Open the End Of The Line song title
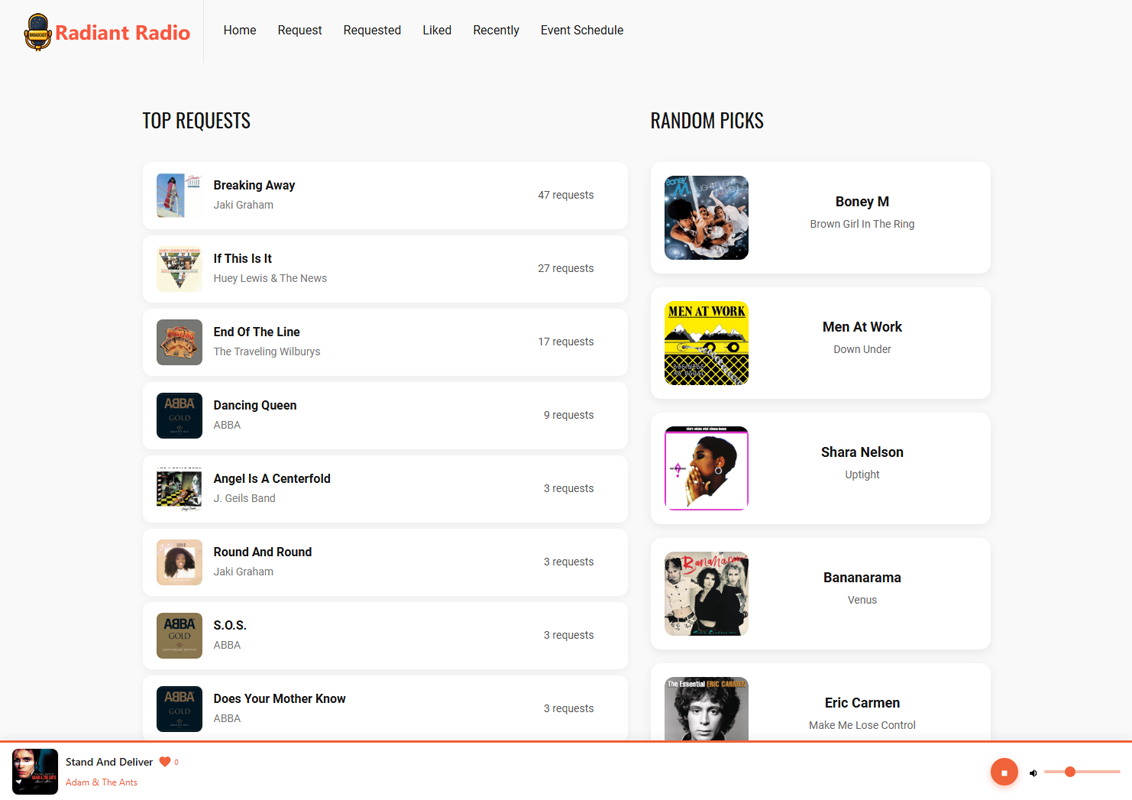This screenshot has height=800, width=1132. (x=256, y=332)
